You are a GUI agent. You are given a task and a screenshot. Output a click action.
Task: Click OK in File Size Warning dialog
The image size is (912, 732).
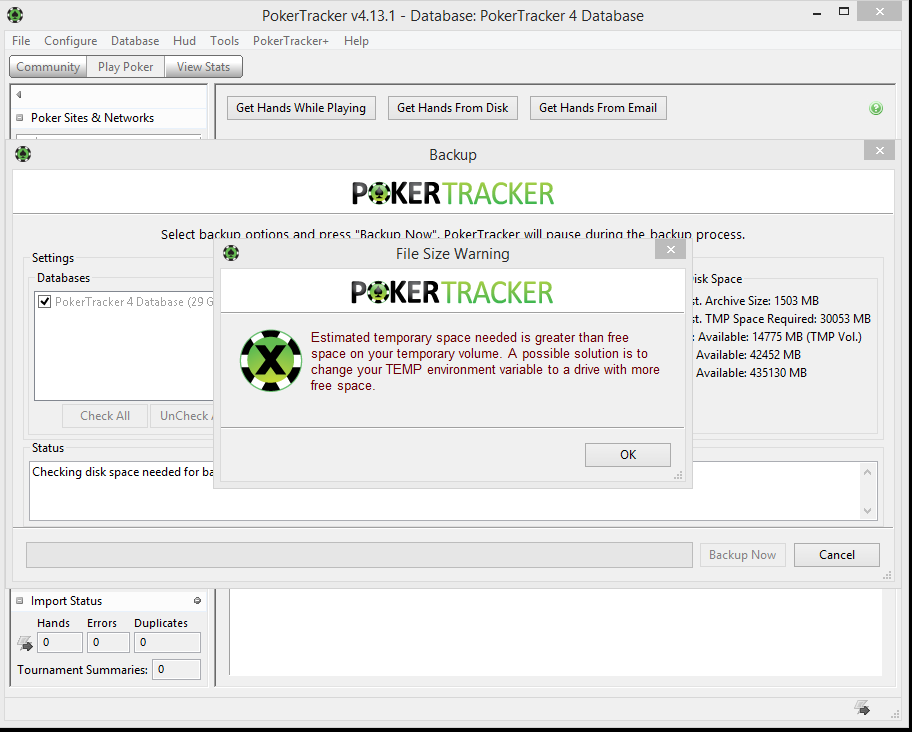(x=628, y=455)
